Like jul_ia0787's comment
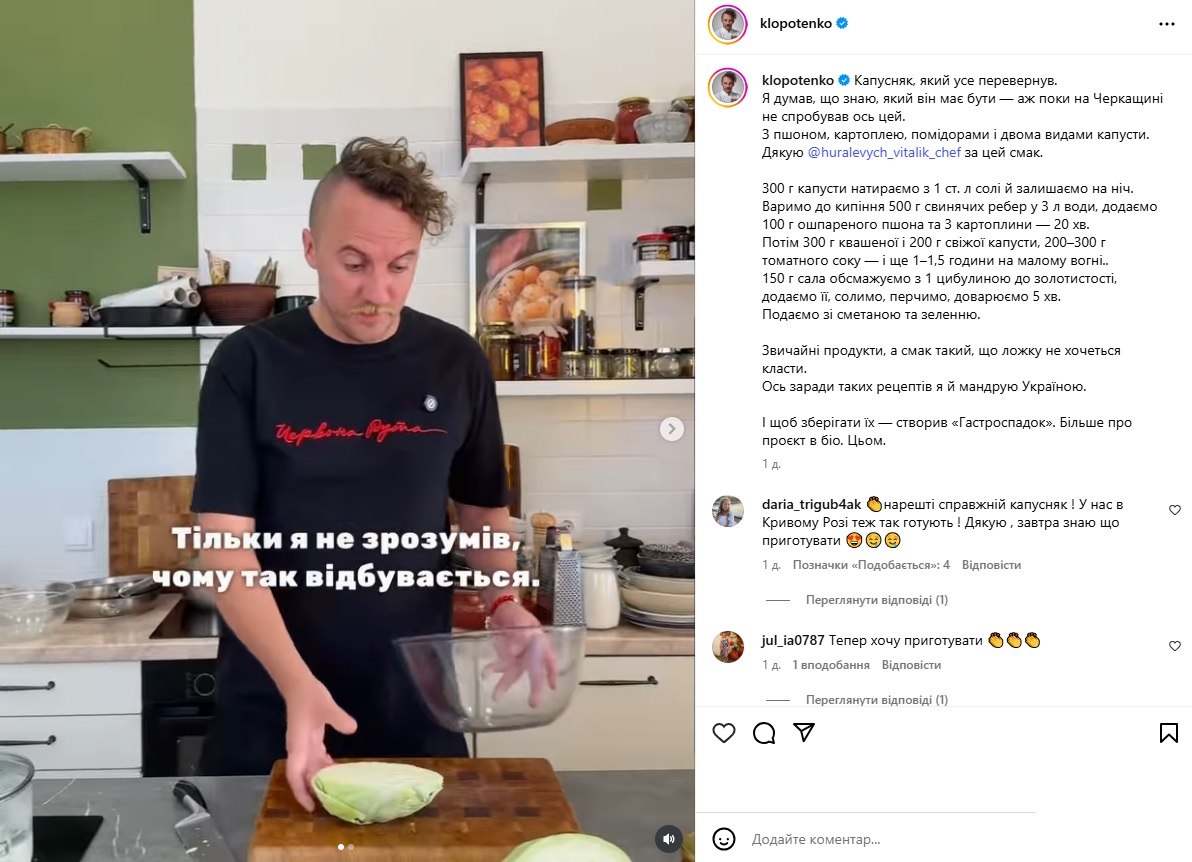The image size is (1192, 862). pyautogui.click(x=1175, y=646)
